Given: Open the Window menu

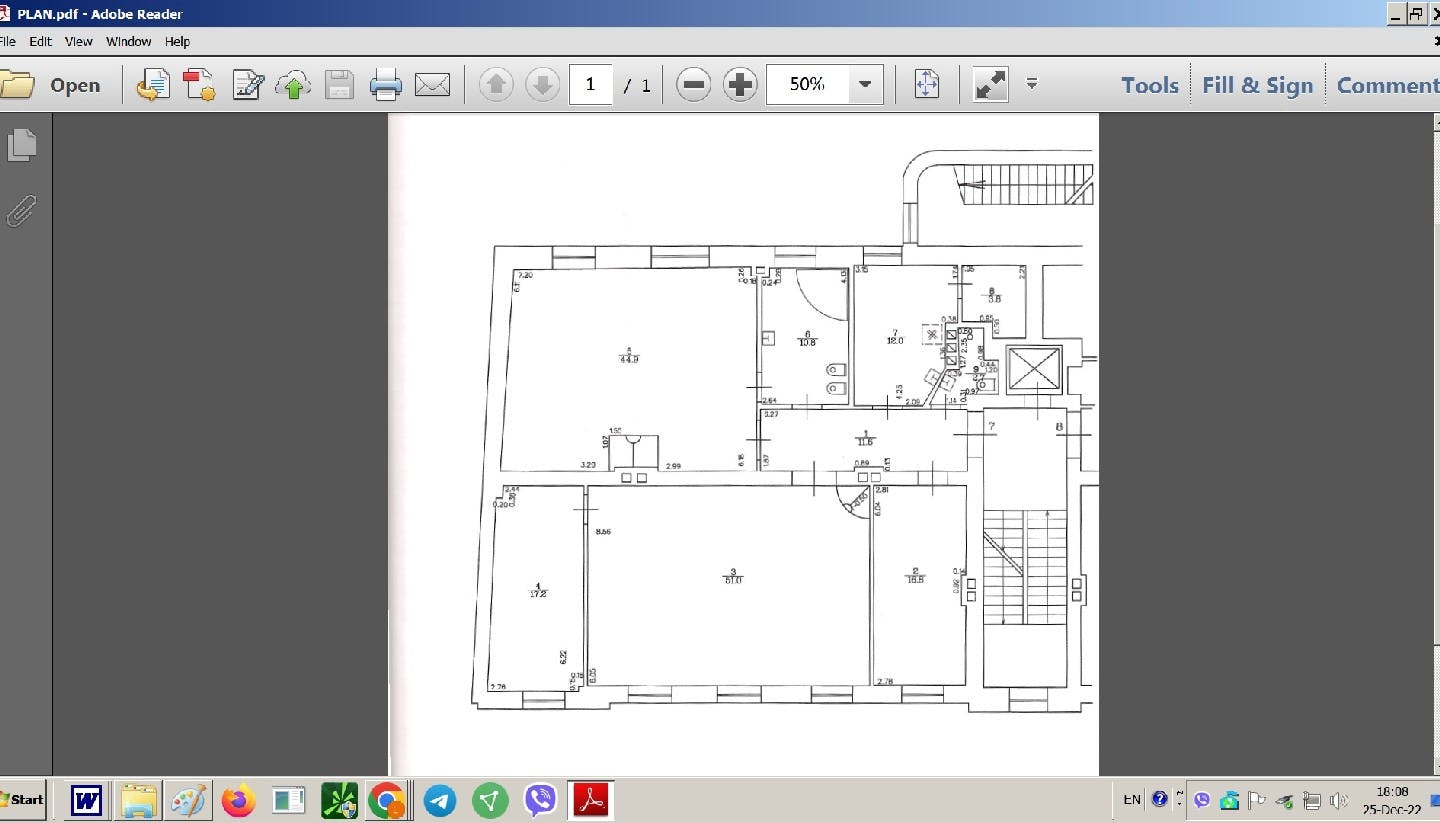Looking at the screenshot, I should tap(128, 41).
